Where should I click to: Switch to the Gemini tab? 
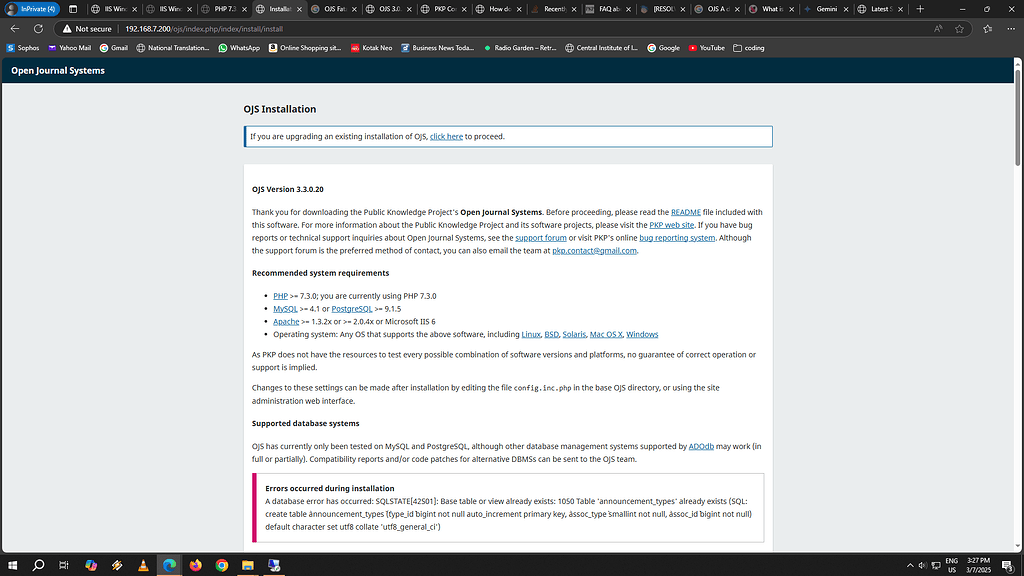pyautogui.click(x=825, y=9)
